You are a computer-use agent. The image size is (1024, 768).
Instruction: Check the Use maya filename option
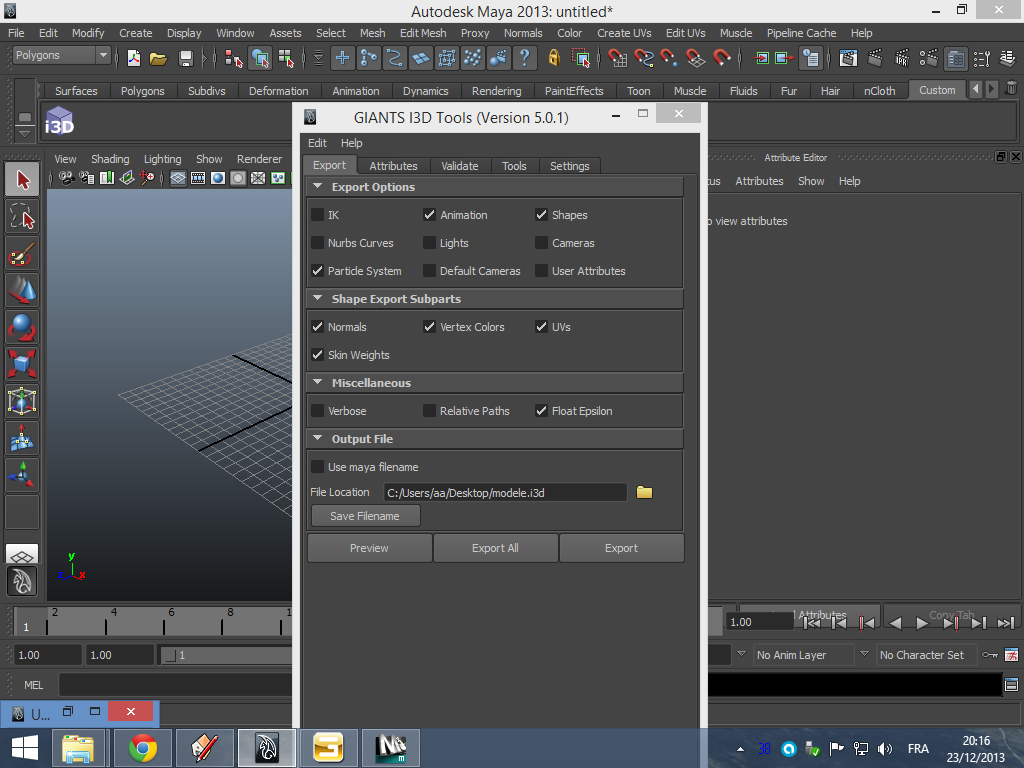(x=317, y=468)
